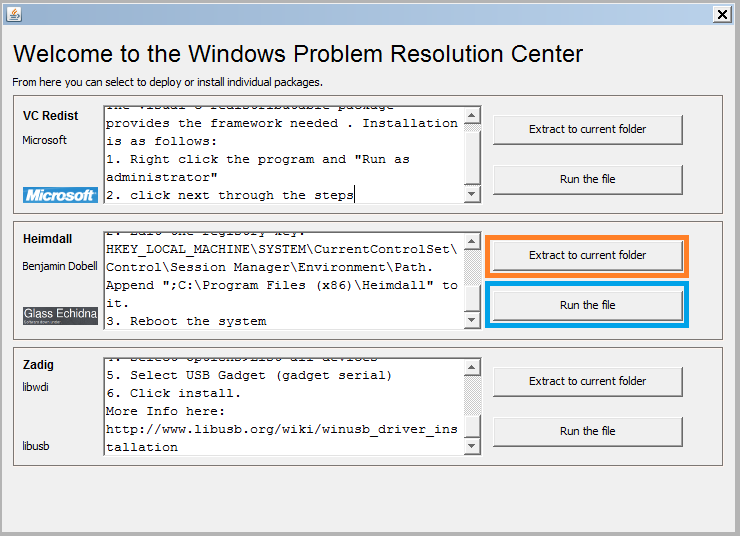This screenshot has height=536, width=740.
Task: Close the Windows Problem Resolution Center window
Action: point(722,14)
